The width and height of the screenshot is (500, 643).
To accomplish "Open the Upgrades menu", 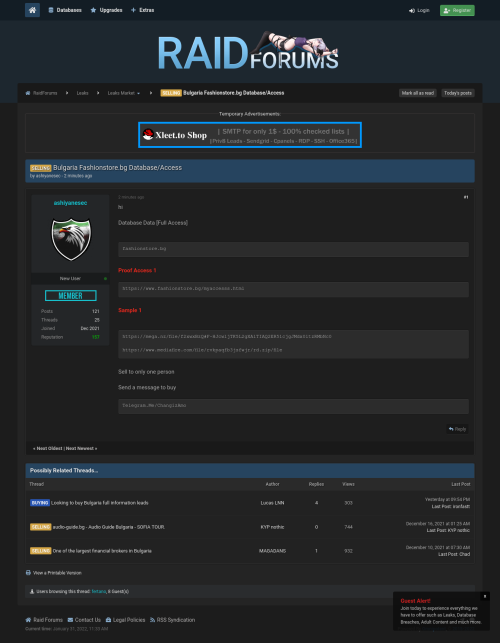I will coord(106,10).
